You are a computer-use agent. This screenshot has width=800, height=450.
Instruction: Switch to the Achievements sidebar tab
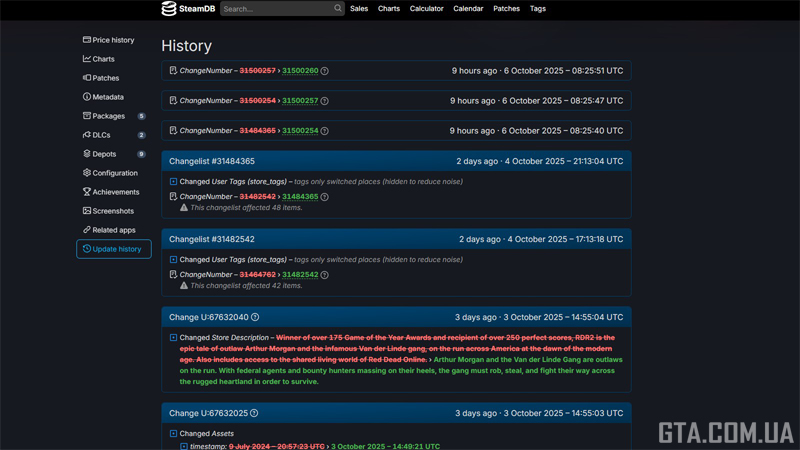point(115,192)
